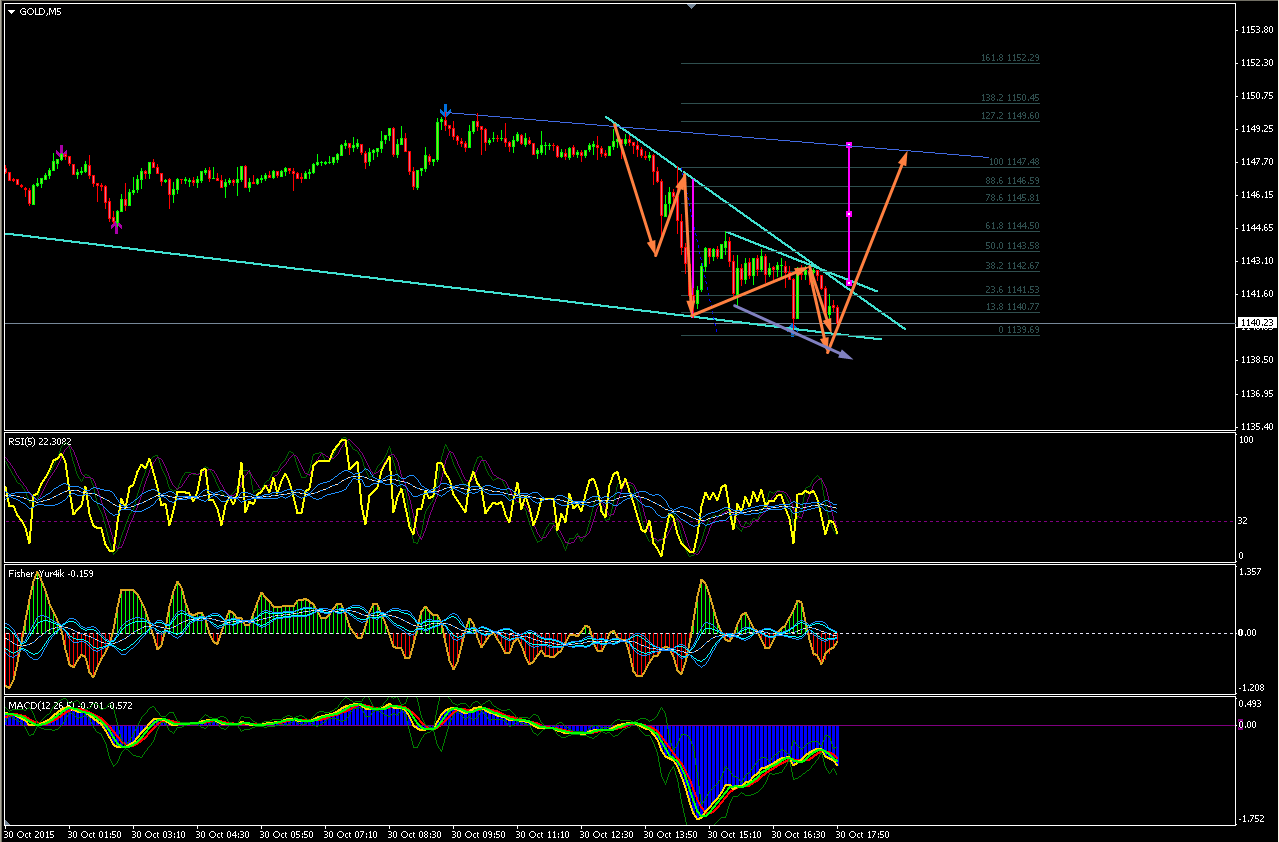Click Fibonacci level label 38.2 1142.67
The width and height of the screenshot is (1279, 842).
(1012, 266)
